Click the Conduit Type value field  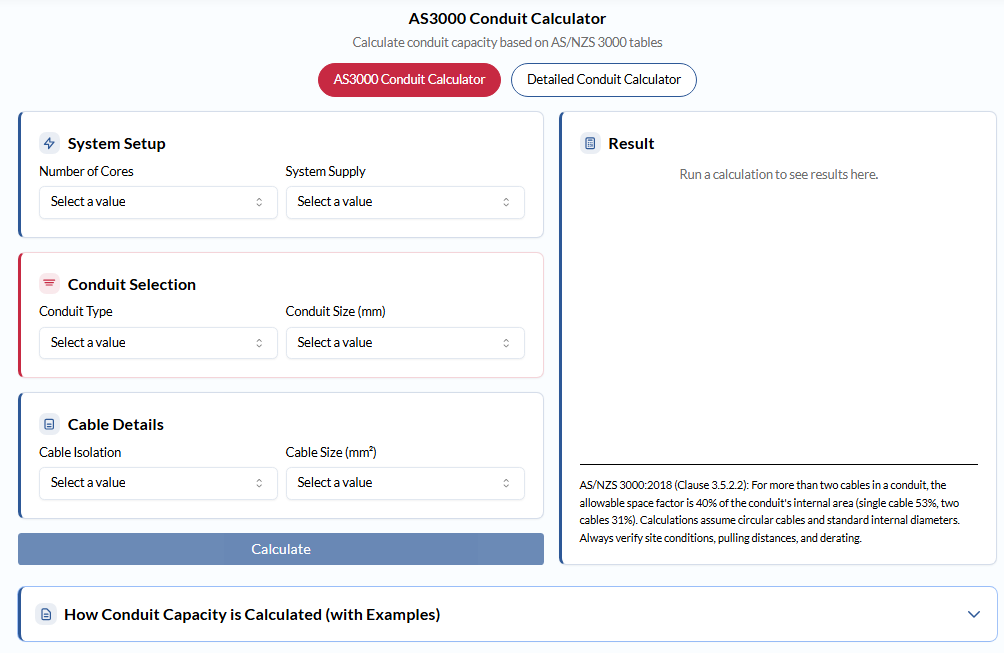pyautogui.click(x=158, y=342)
